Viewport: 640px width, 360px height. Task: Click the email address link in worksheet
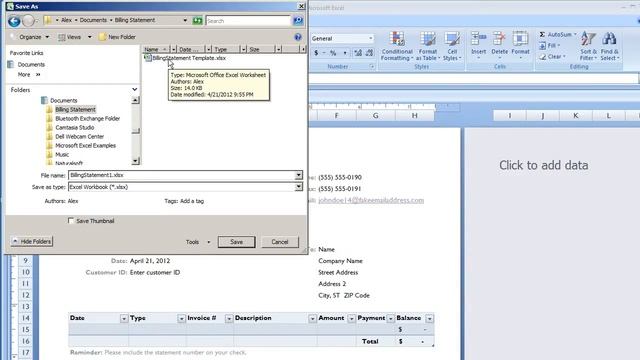(x=371, y=200)
